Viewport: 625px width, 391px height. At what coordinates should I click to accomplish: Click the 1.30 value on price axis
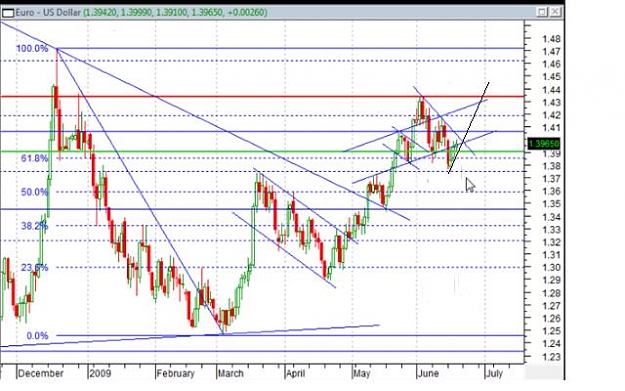click(551, 267)
